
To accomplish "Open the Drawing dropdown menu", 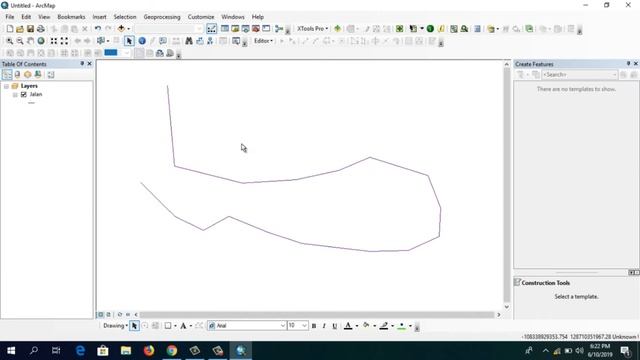I will click(116, 326).
